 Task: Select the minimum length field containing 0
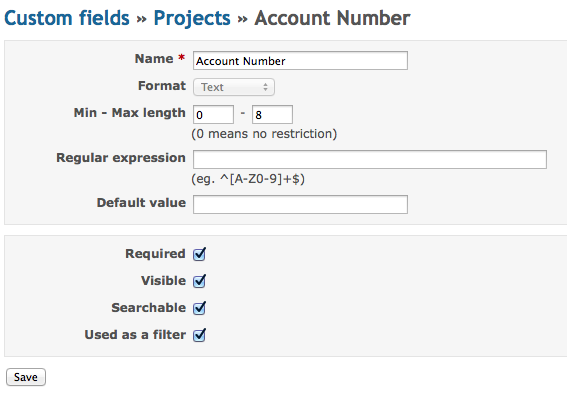[x=213, y=115]
